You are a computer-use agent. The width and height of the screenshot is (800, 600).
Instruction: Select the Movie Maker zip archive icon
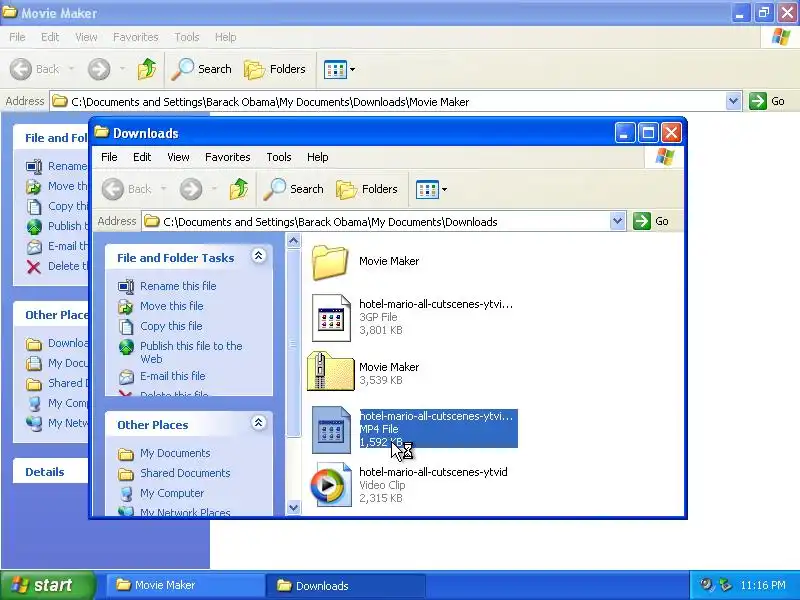pos(331,371)
